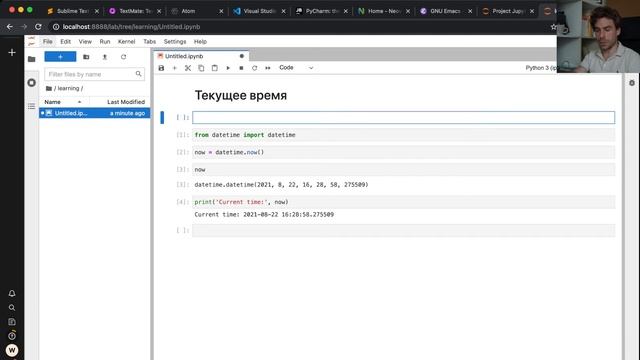The image size is (640, 360).
Task: Run the selected cell
Action: tap(228, 68)
